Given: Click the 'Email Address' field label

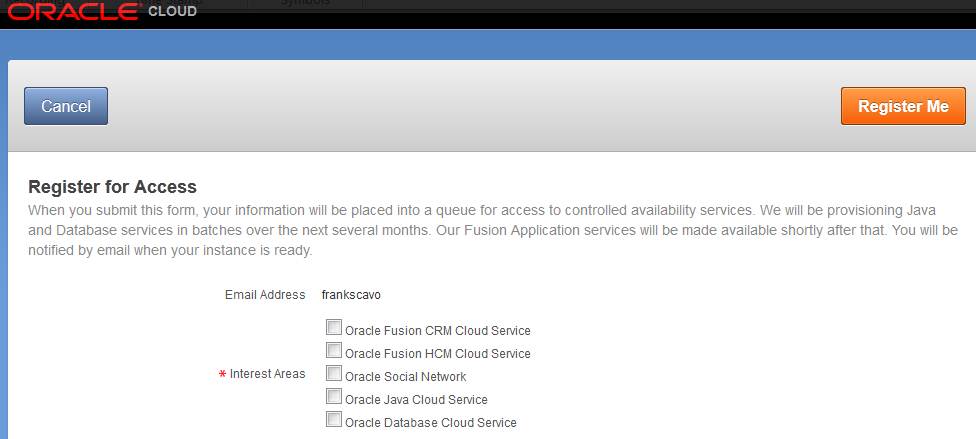Looking at the screenshot, I should (264, 295).
